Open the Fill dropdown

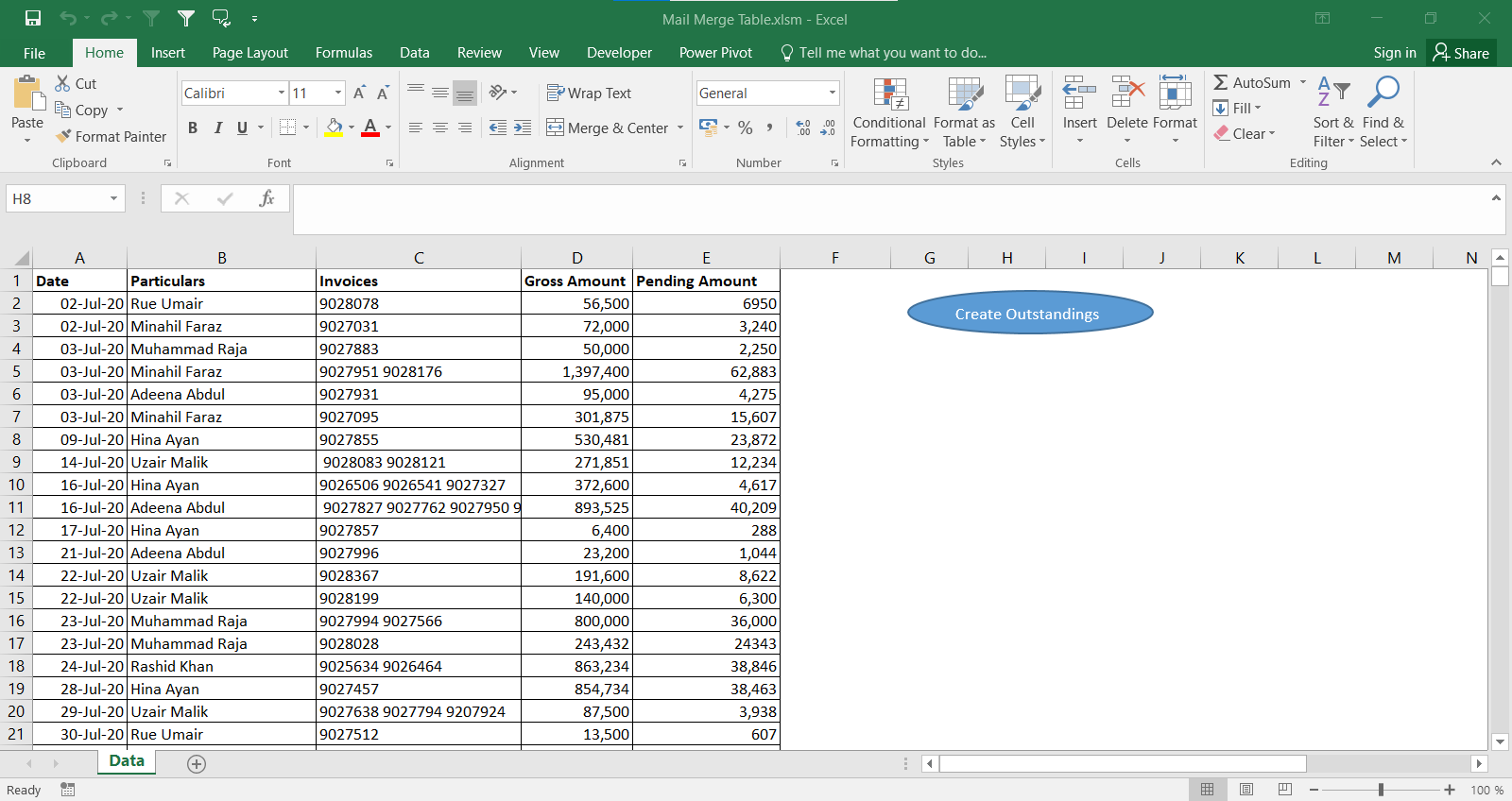pos(1237,108)
